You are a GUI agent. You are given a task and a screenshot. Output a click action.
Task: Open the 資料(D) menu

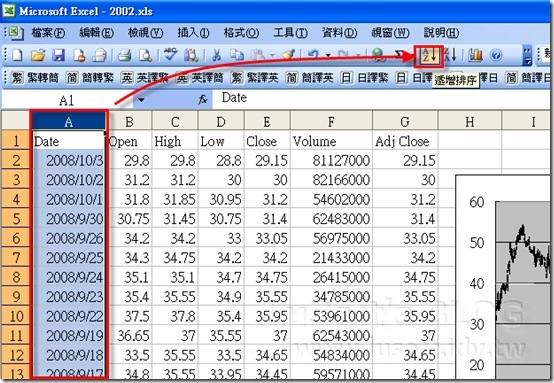point(340,33)
